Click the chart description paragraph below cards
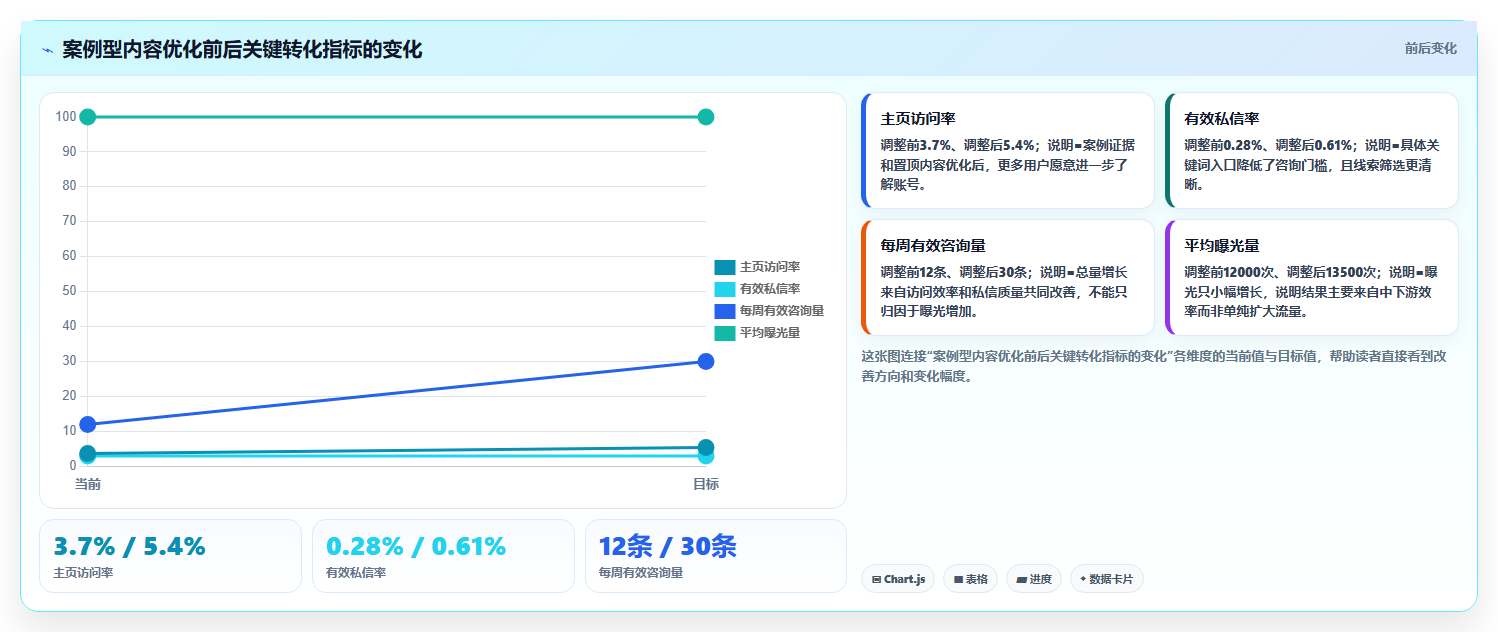 tap(1153, 366)
